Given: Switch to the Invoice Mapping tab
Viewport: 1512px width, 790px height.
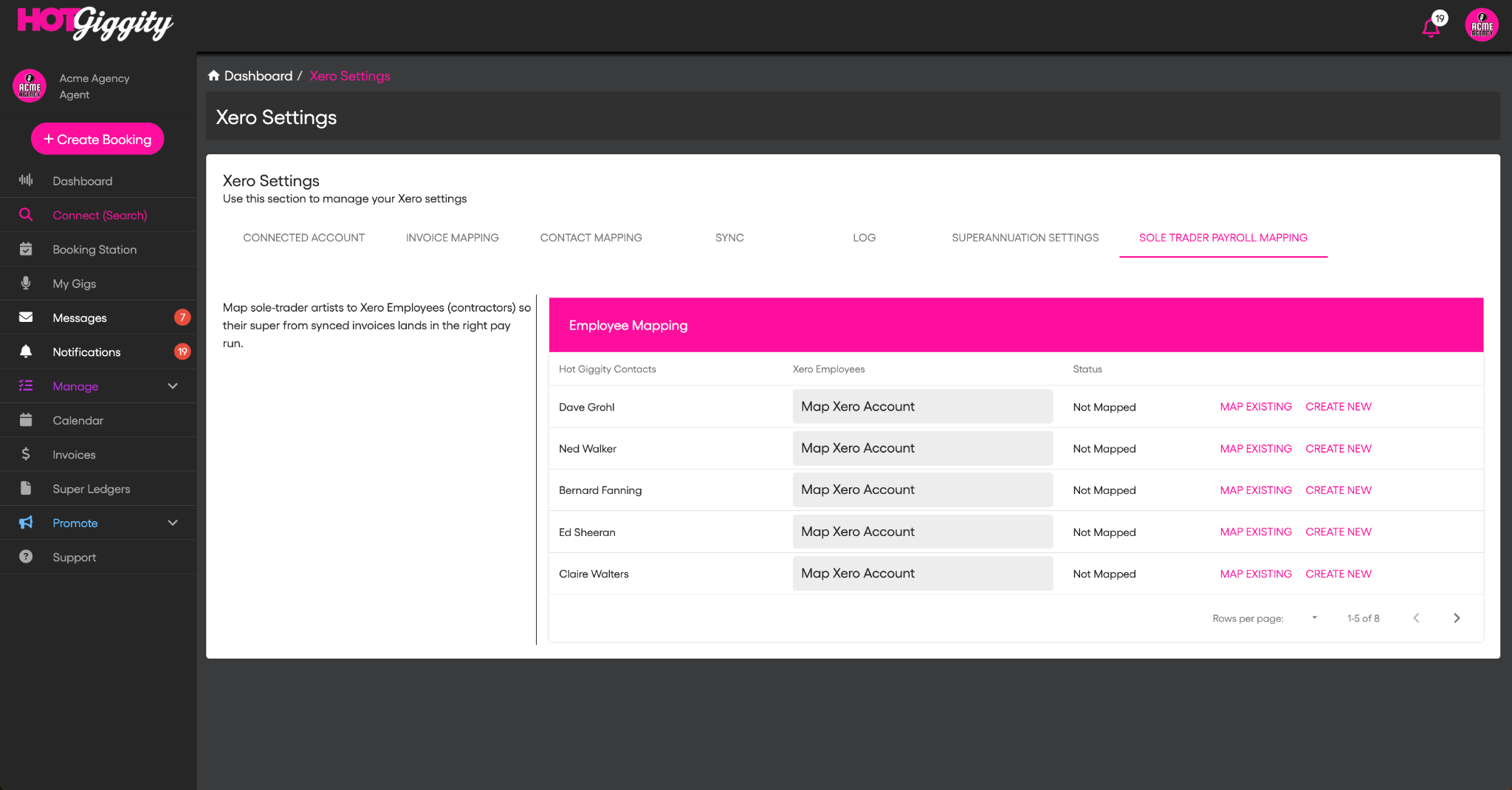Looking at the screenshot, I should (x=452, y=238).
